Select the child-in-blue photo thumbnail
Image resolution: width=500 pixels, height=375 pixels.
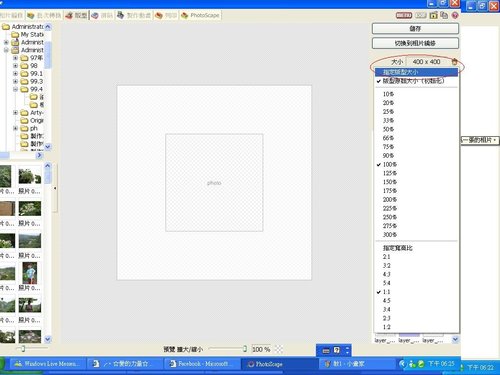(x=30, y=273)
